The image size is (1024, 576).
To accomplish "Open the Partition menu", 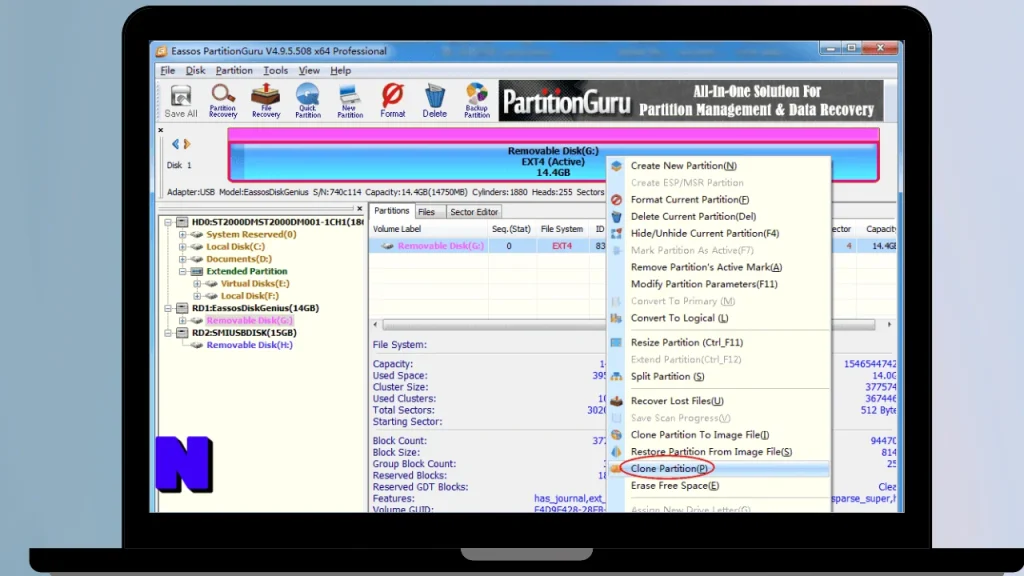I will [234, 71].
